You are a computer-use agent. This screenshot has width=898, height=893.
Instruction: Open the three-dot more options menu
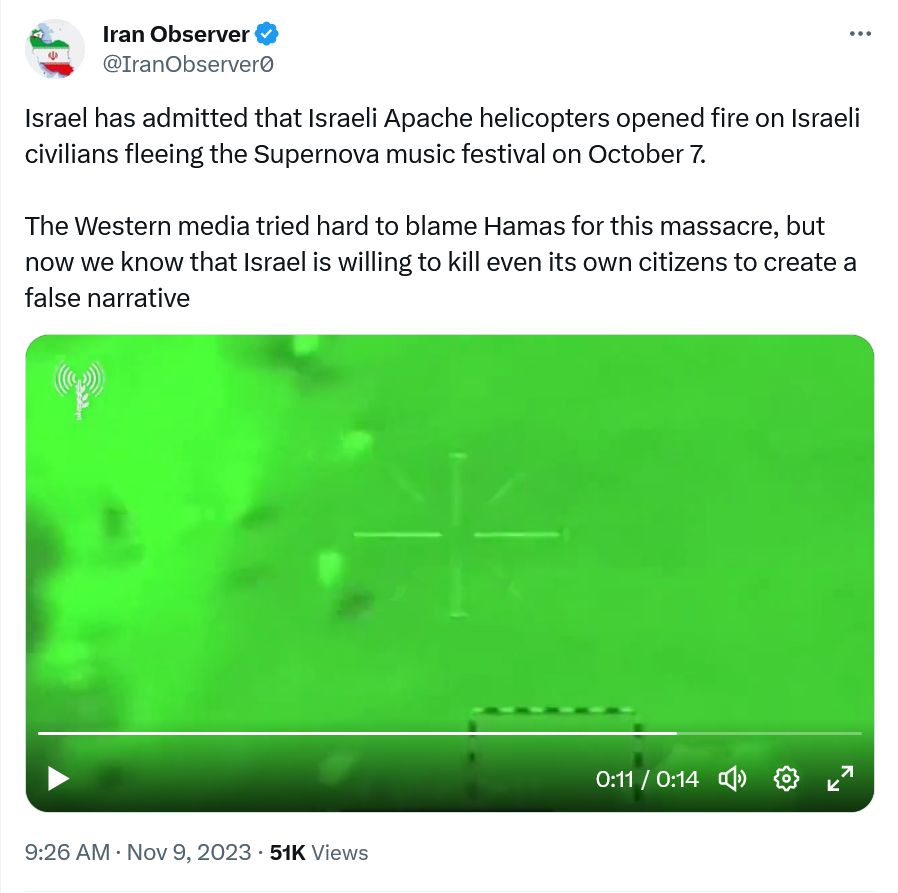[x=860, y=34]
